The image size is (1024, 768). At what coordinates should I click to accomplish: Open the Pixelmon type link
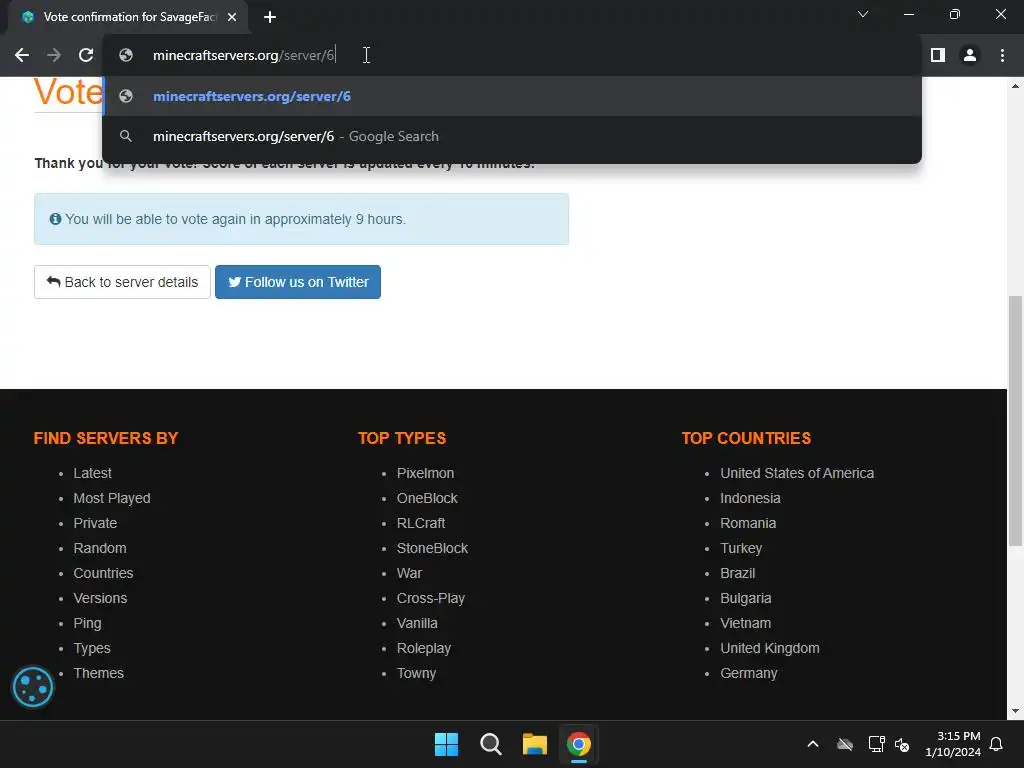coord(425,473)
